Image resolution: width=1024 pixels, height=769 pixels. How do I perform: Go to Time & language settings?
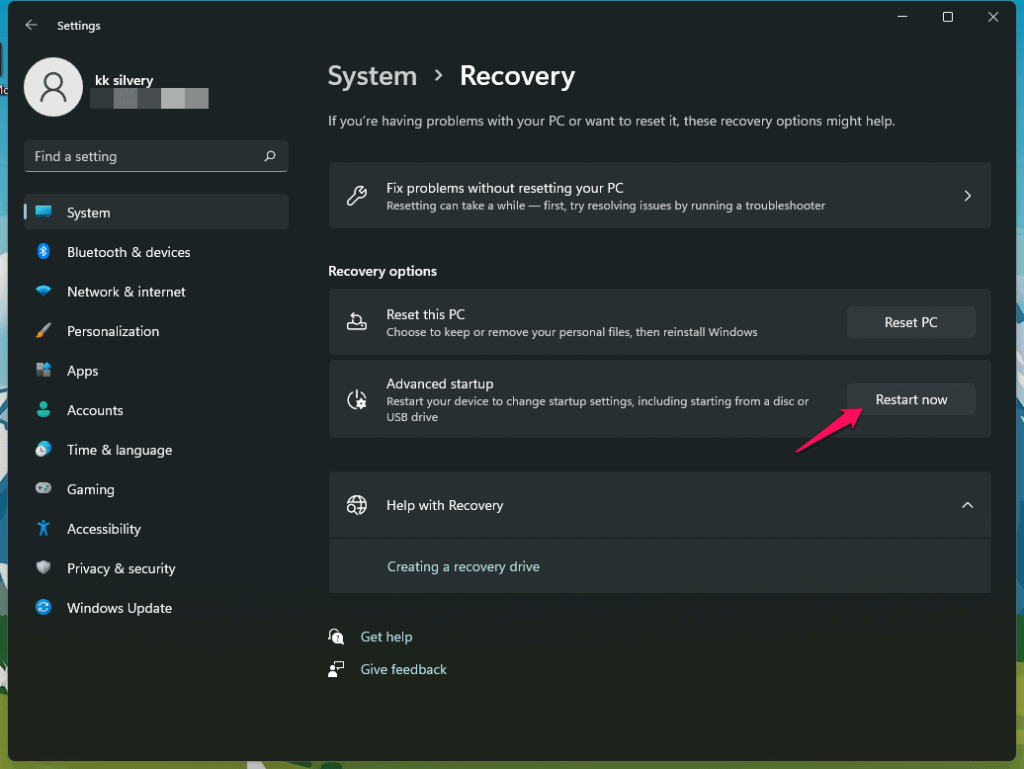coord(119,450)
